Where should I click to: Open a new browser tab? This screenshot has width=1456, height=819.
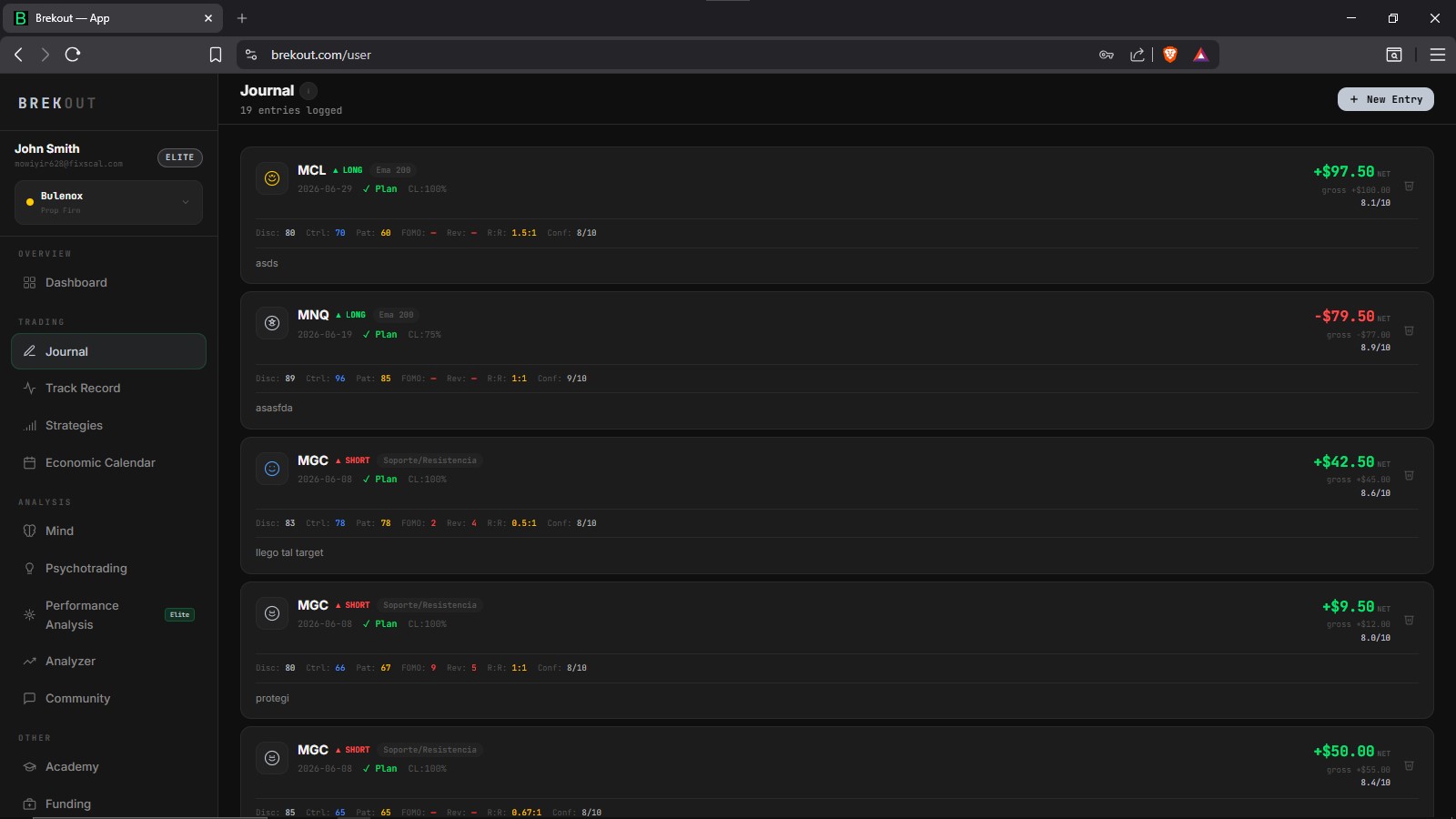click(242, 18)
